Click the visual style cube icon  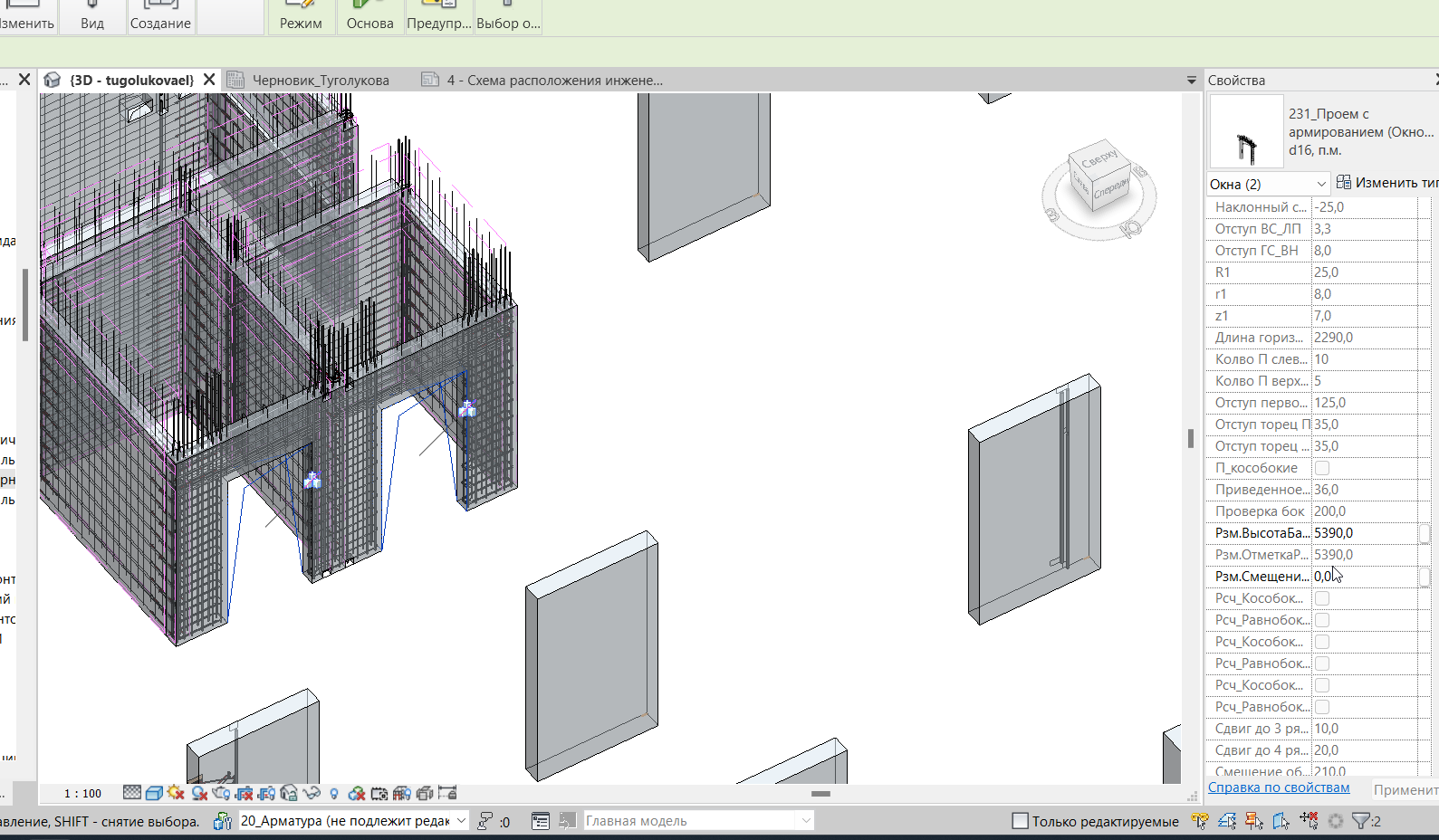(x=154, y=793)
